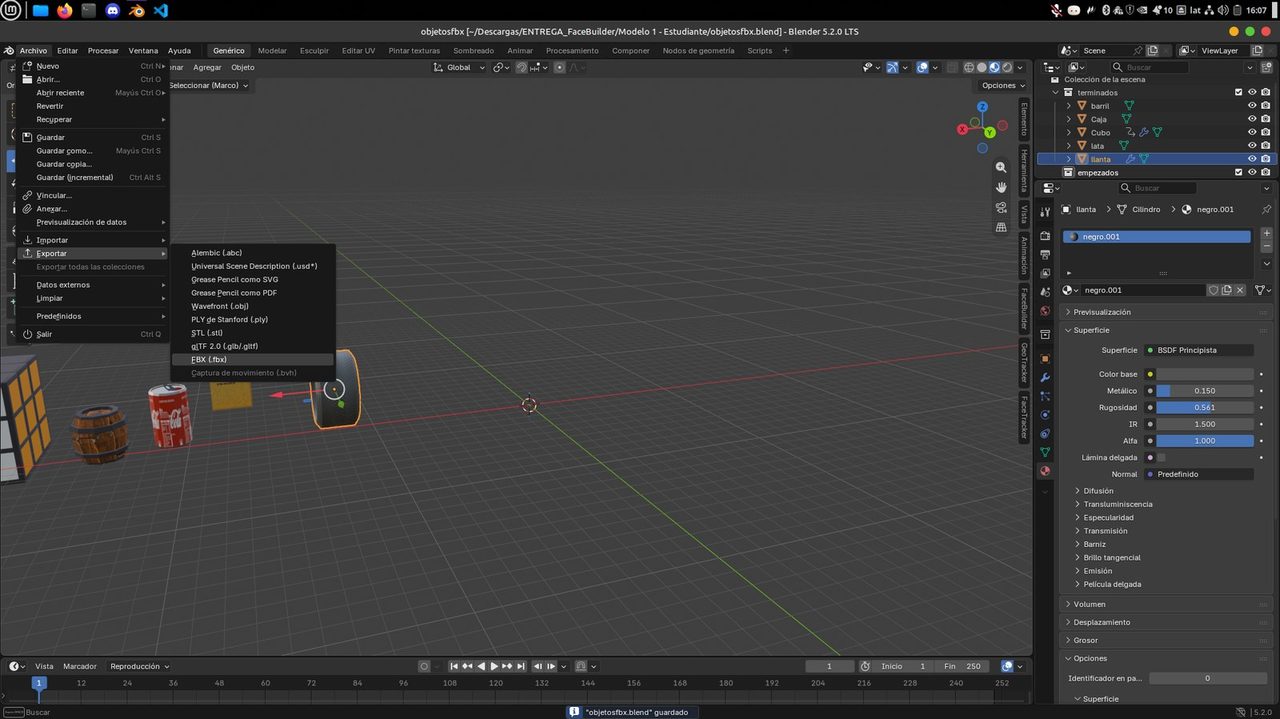Screen dimensions: 1280x719
Task: Open the Importar submenu
Action: (x=93, y=240)
